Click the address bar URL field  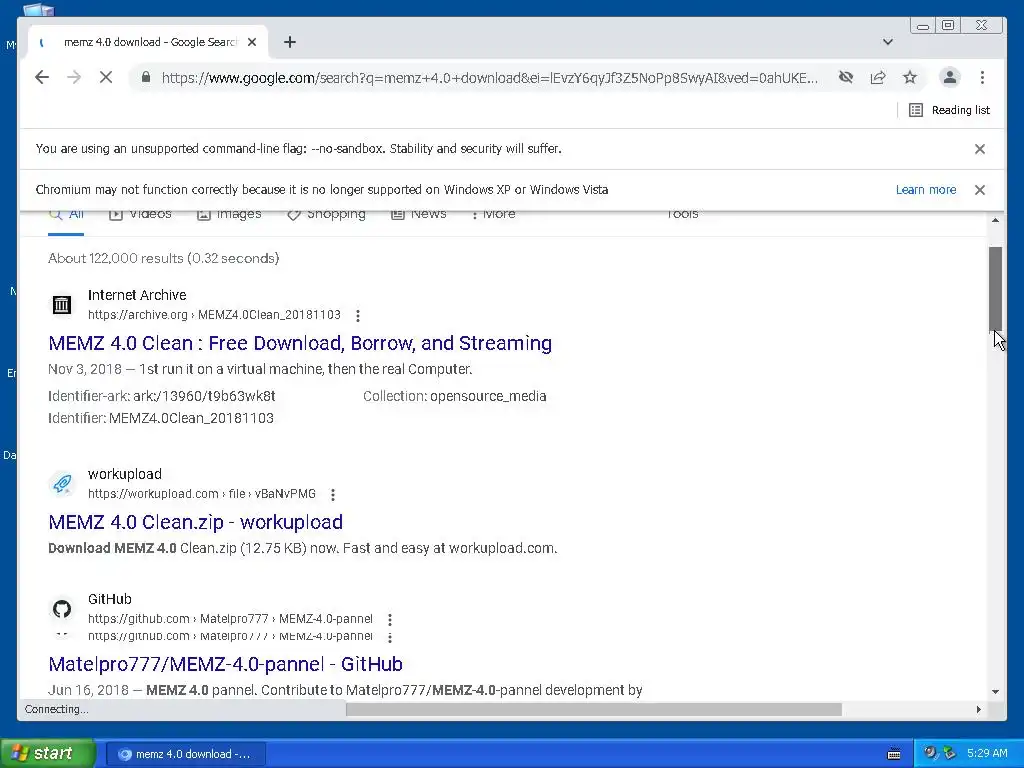tap(490, 78)
